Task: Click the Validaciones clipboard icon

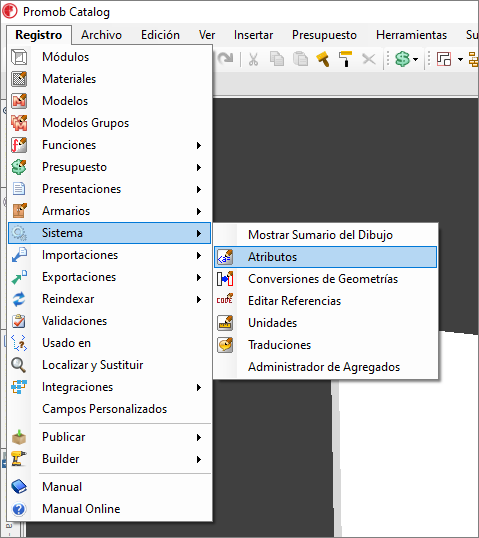Action: [x=19, y=321]
